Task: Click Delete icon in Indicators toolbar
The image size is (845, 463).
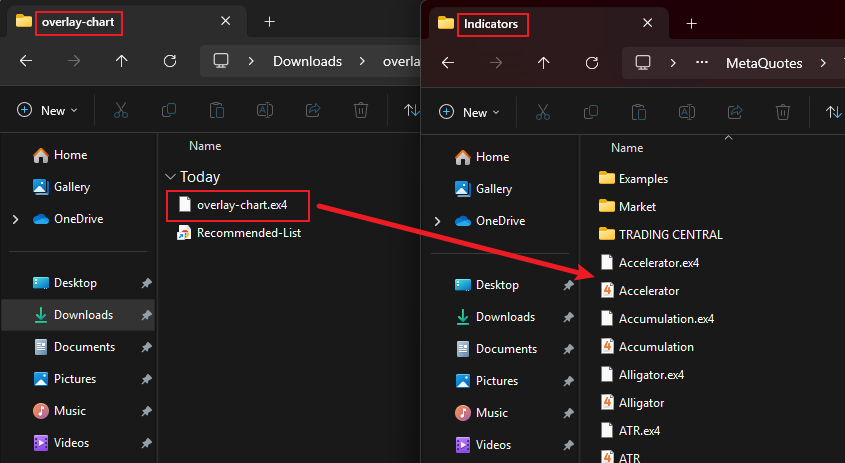Action: [x=782, y=113]
